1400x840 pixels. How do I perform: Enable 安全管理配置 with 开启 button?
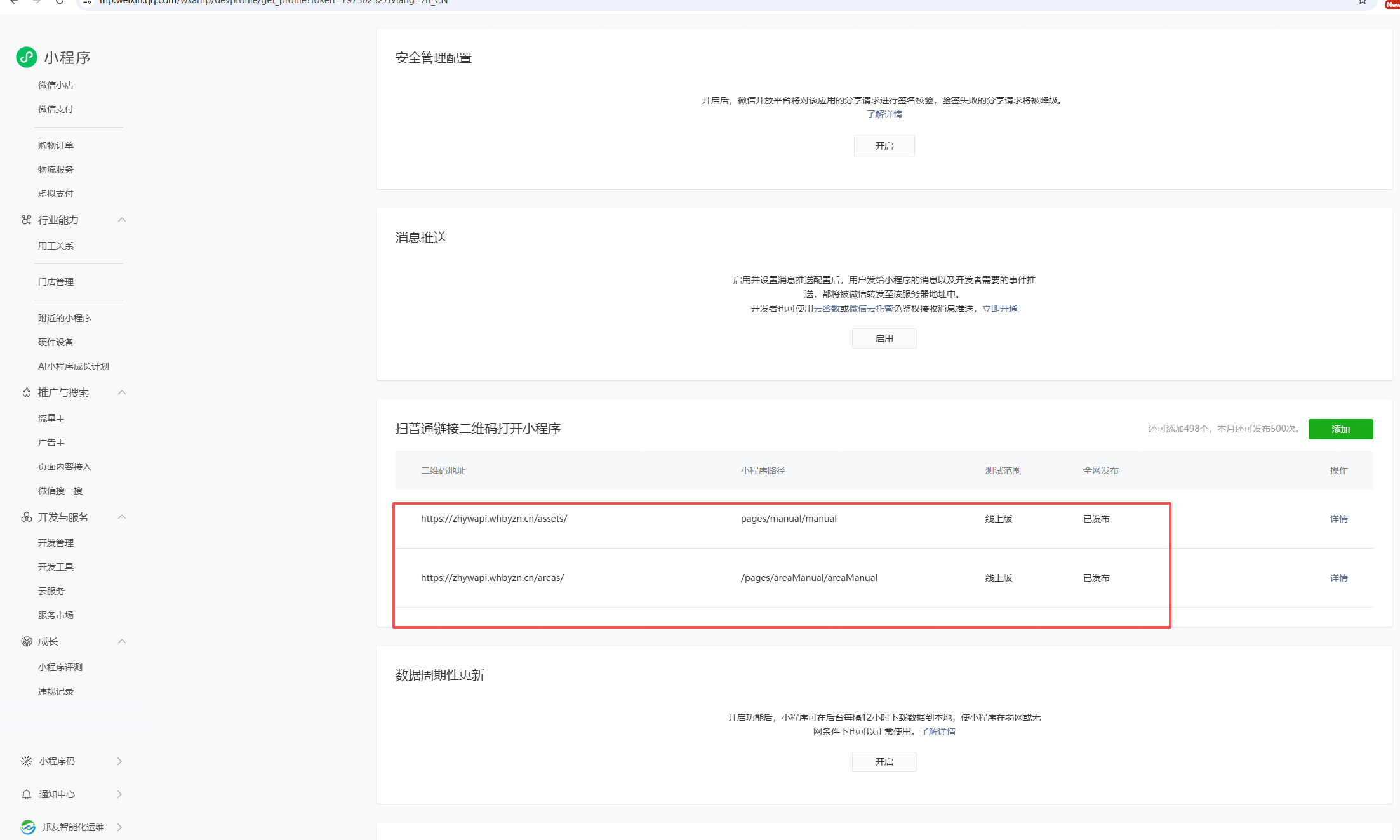pos(884,146)
